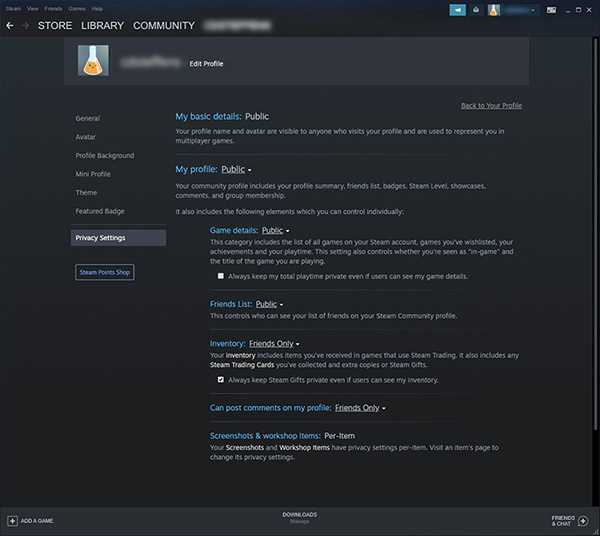Open the LIBRARY tab
Screen dimensions: 600x536
pos(103,25)
